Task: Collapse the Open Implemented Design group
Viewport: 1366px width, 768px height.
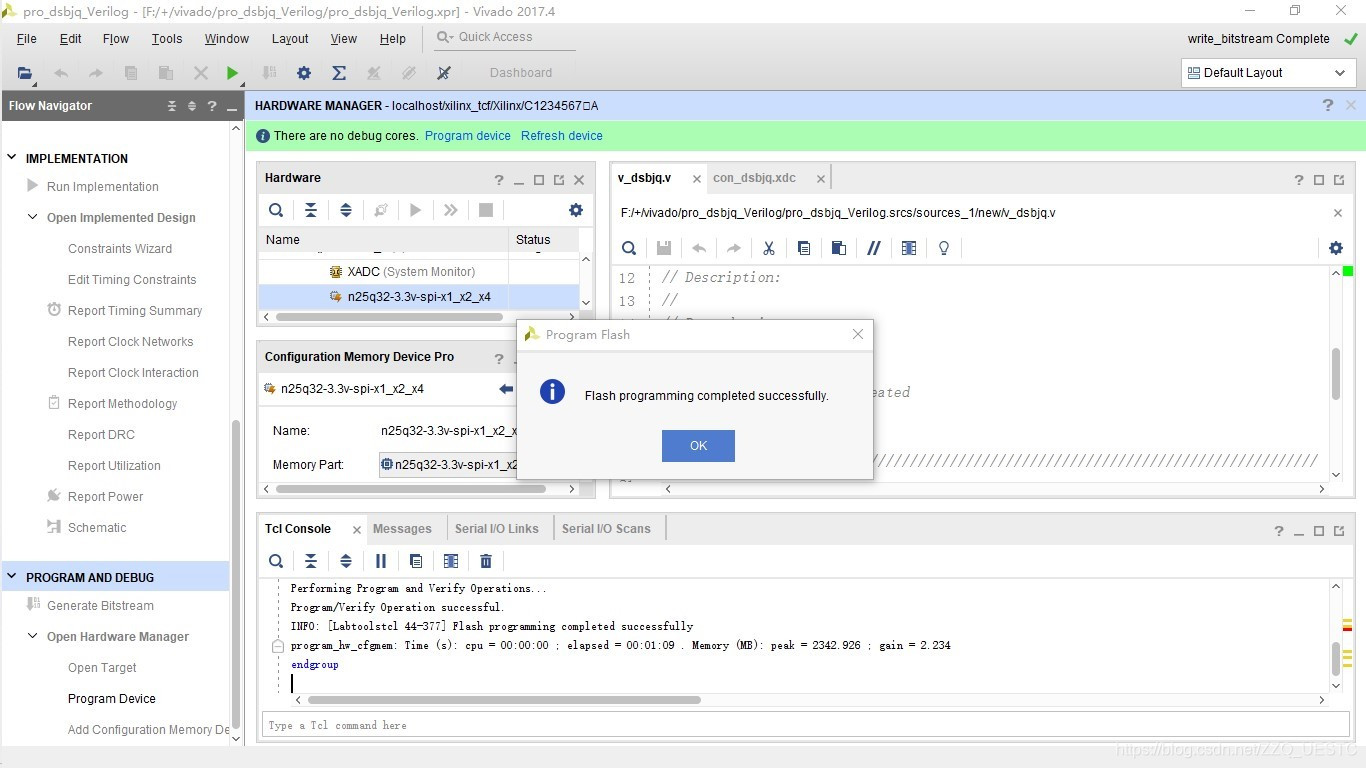Action: (33, 217)
